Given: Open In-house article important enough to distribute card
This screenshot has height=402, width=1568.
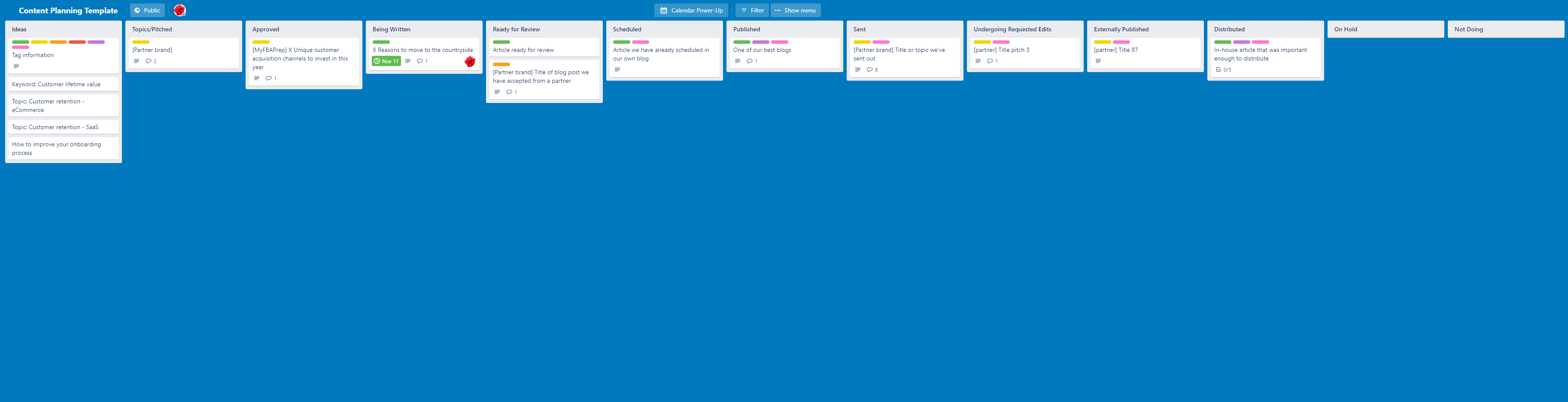Looking at the screenshot, I should tap(1265, 58).
